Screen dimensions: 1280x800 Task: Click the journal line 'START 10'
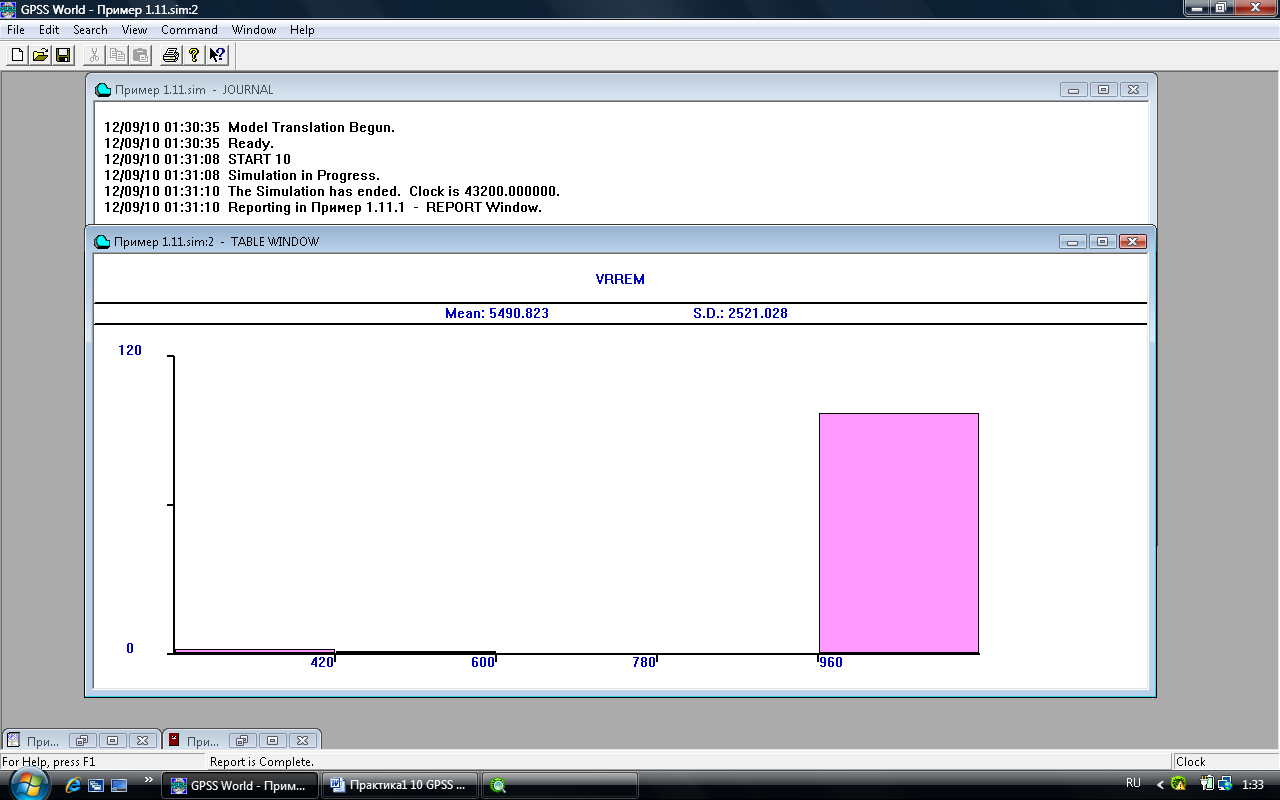259,159
